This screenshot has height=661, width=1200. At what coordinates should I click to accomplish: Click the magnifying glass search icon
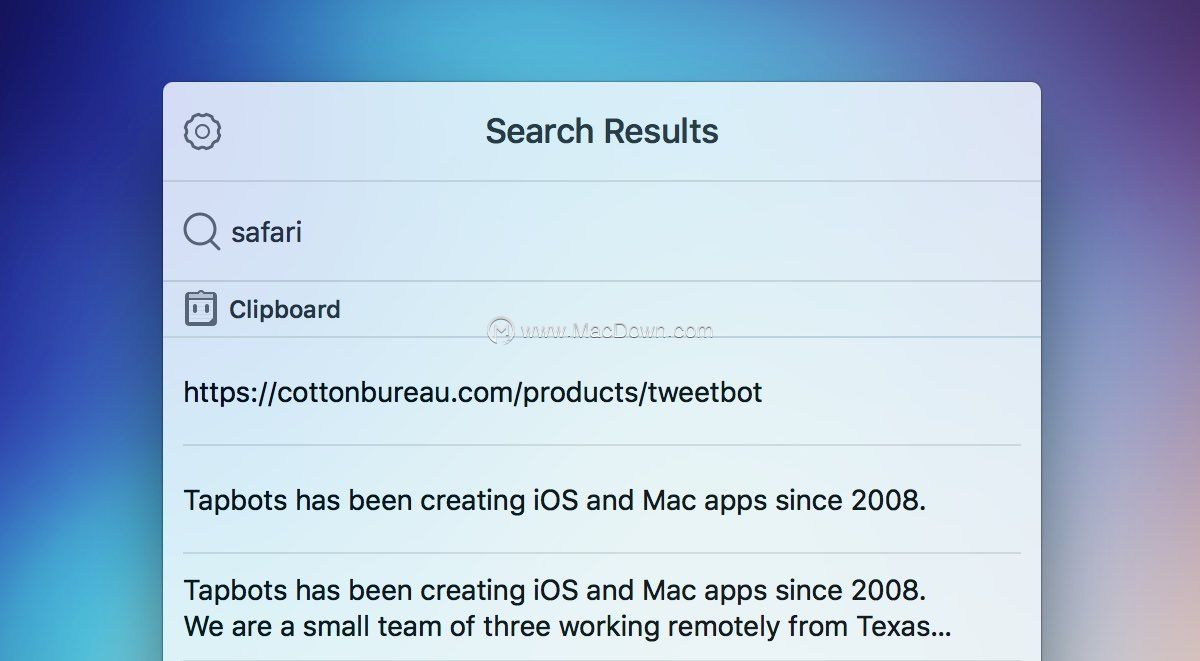(x=202, y=232)
